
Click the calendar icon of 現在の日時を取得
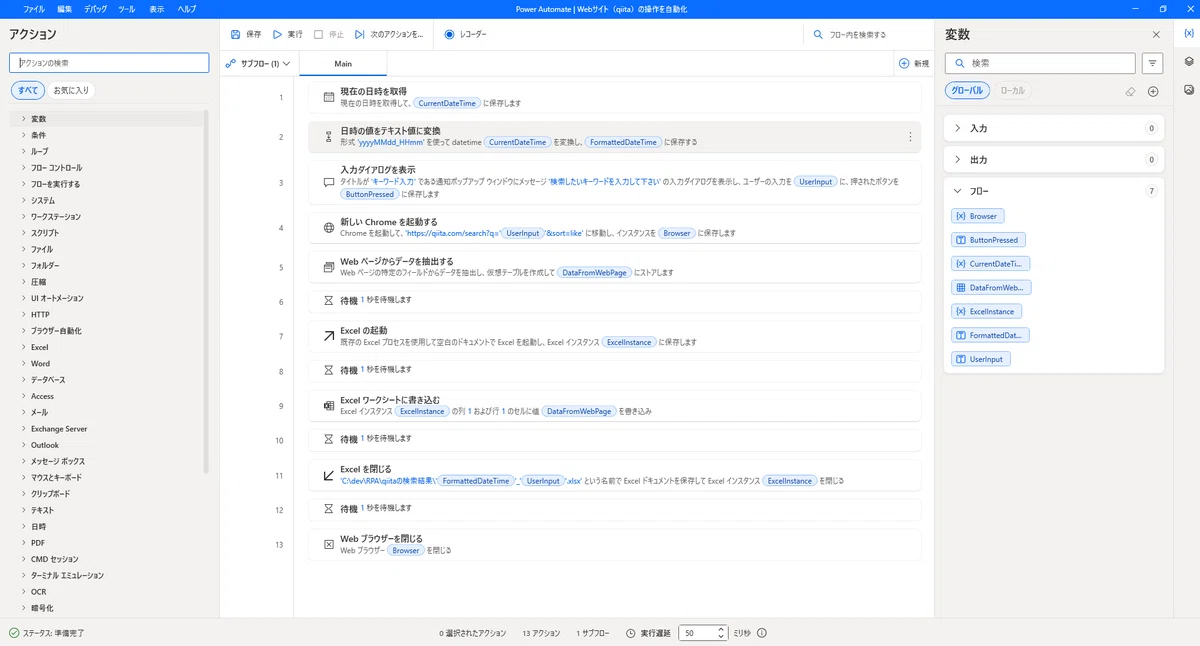tap(328, 97)
